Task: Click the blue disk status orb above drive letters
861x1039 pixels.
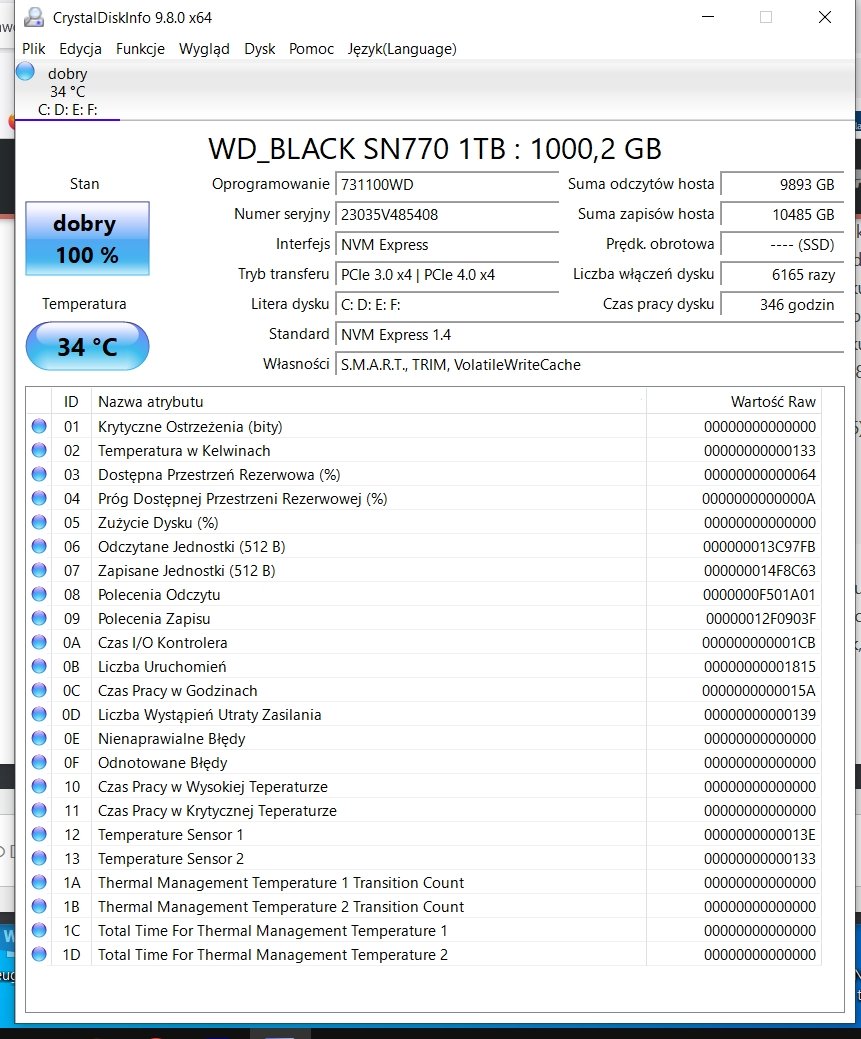Action: tap(26, 71)
